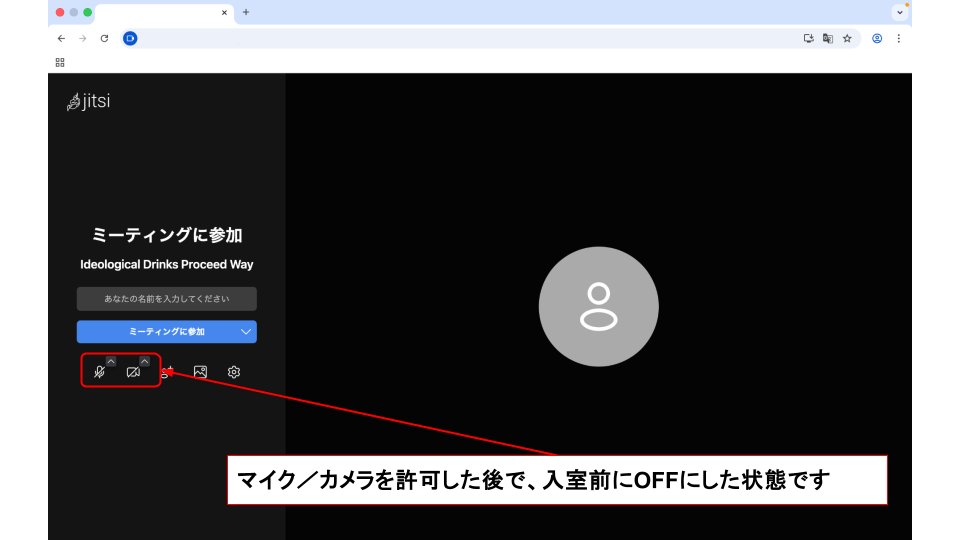Expand video options chevron above camera icon
960x540 pixels.
[144, 361]
